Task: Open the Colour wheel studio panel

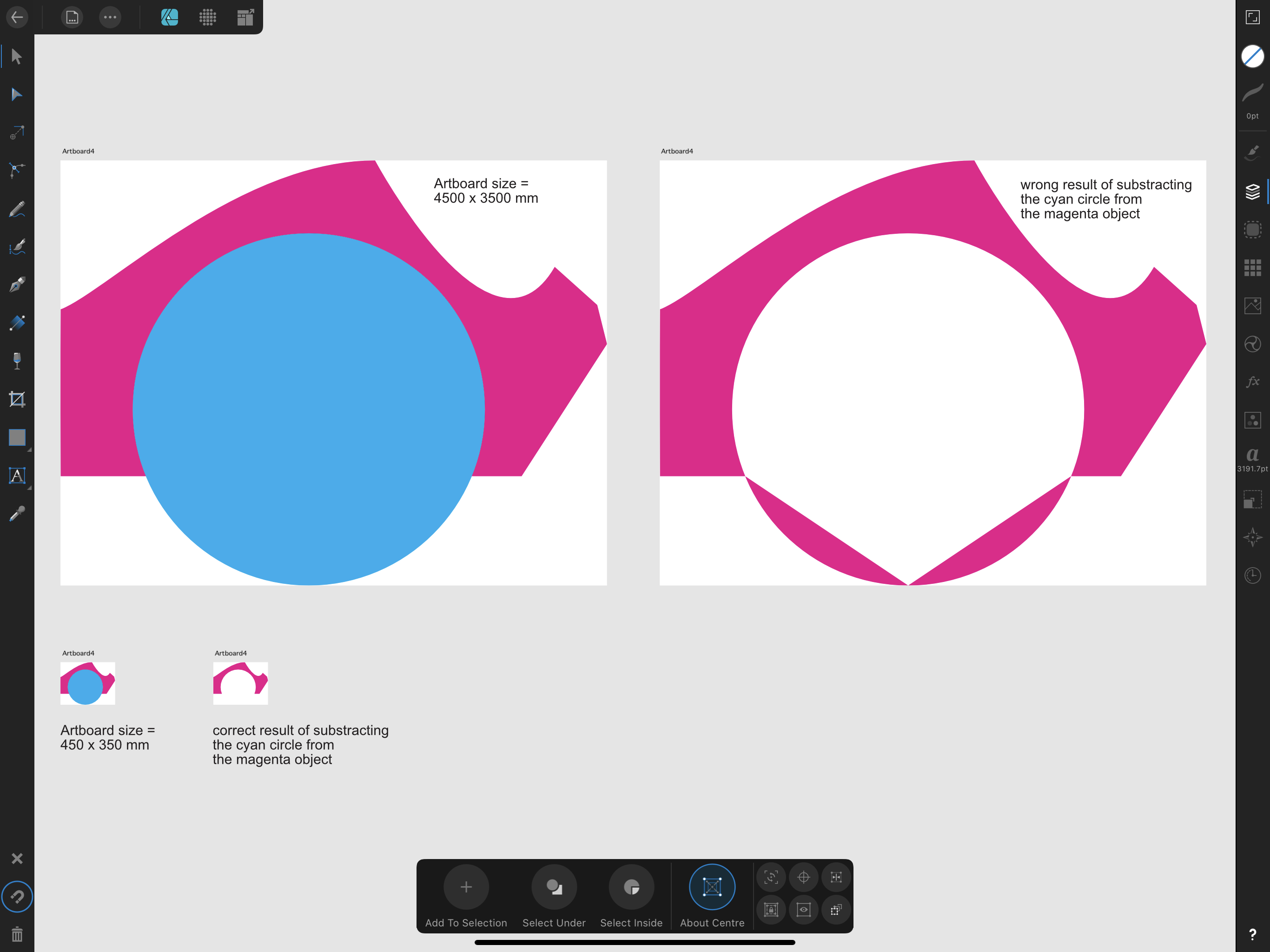Action: coord(1252,344)
